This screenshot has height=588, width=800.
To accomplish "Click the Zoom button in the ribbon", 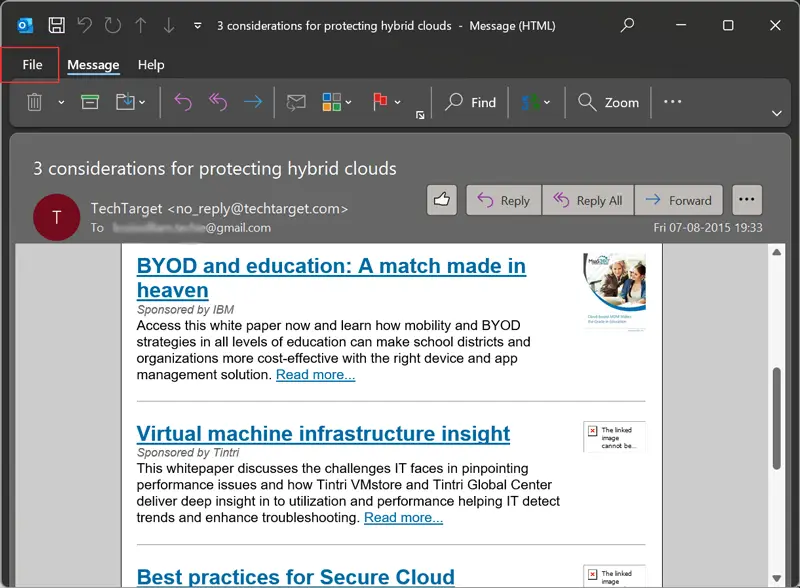I will [x=609, y=102].
